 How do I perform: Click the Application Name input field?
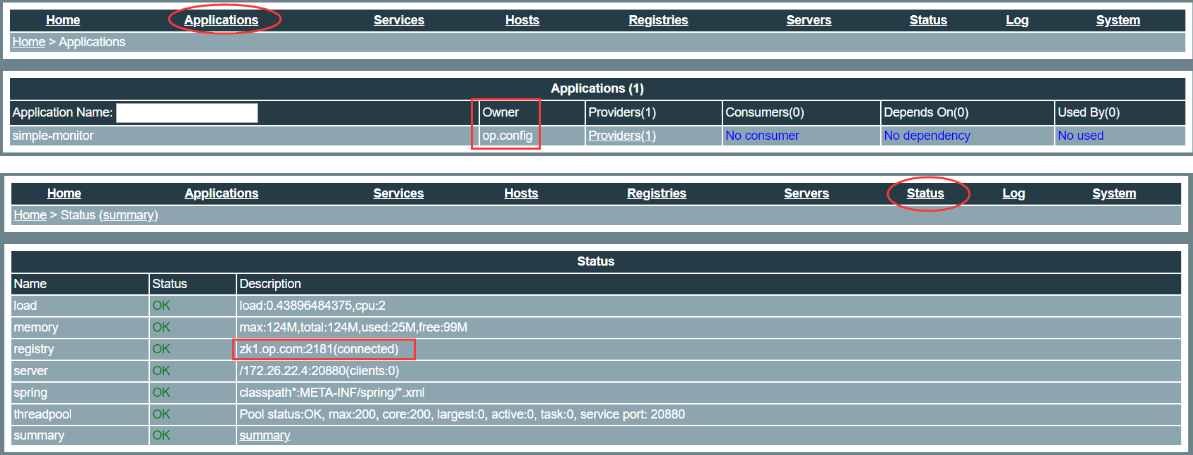(x=187, y=113)
